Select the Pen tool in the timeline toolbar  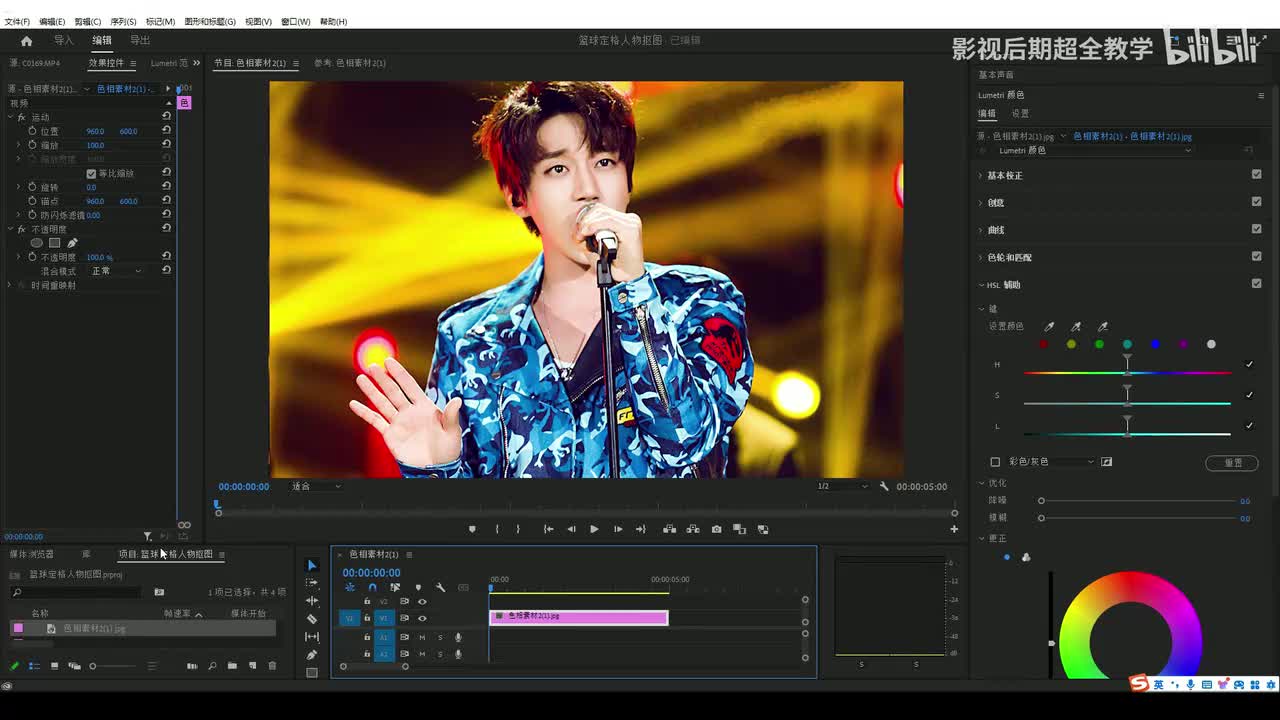312,655
